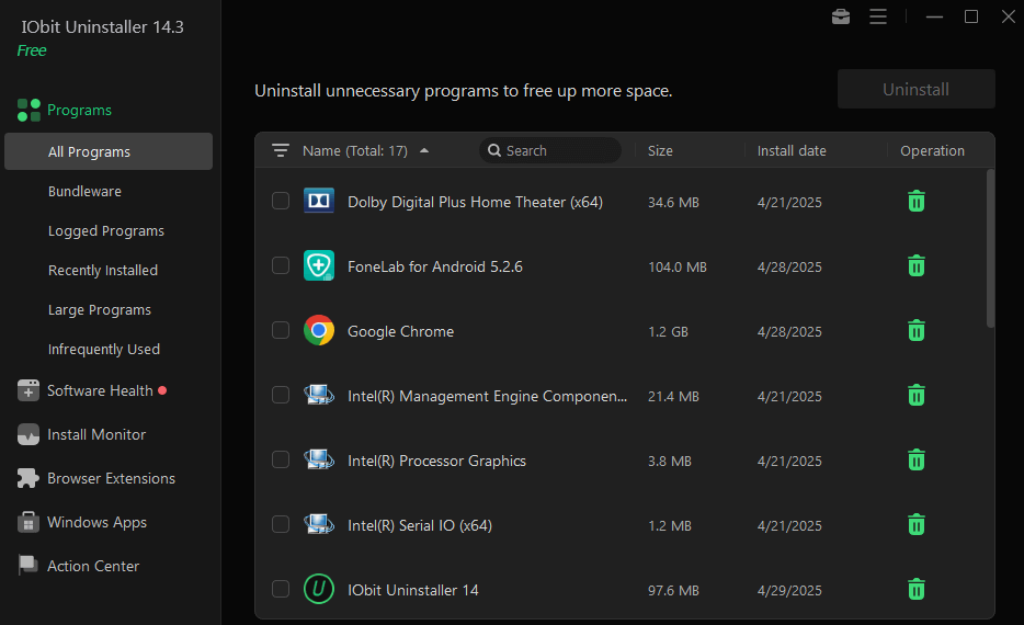Click the Intel Management Engine program icon
Screen dimensions: 1024x625
tap(319, 395)
